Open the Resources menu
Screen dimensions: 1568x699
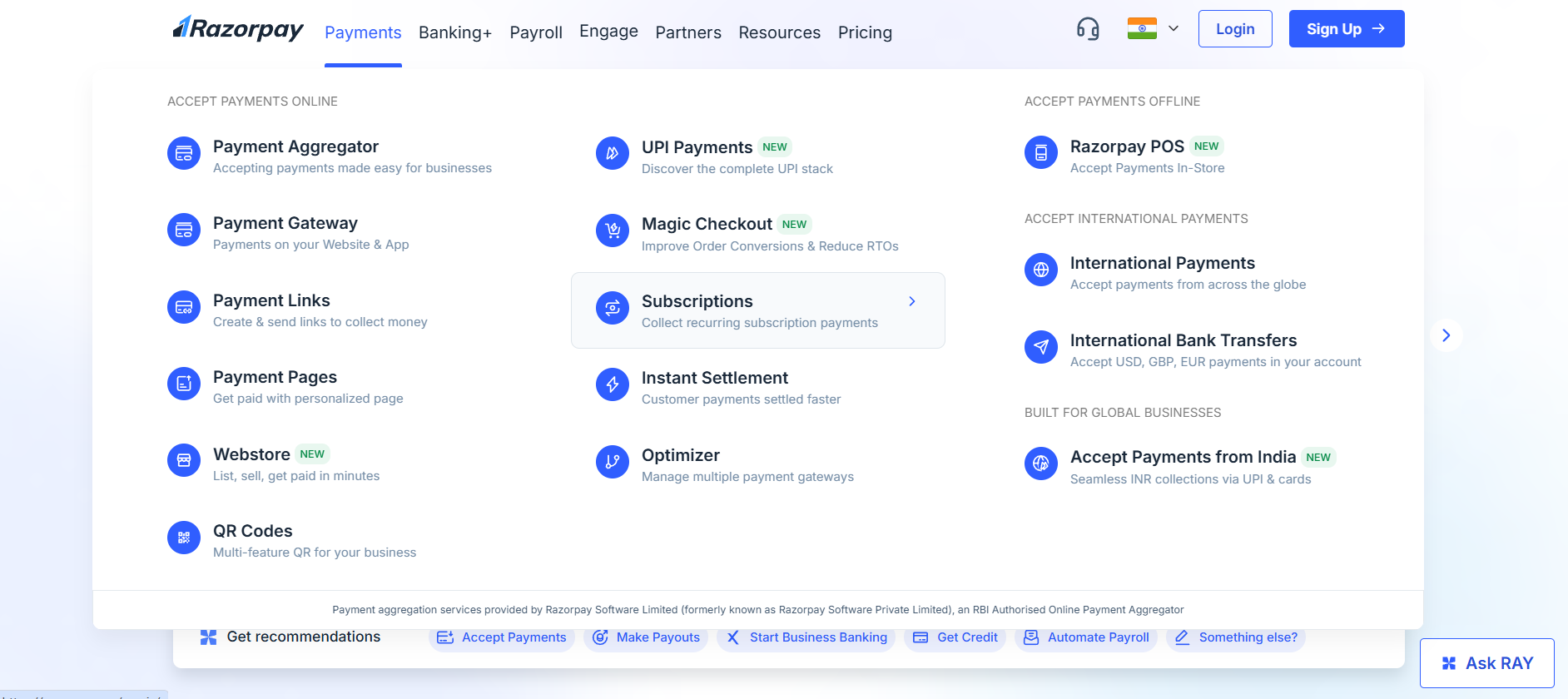[780, 32]
